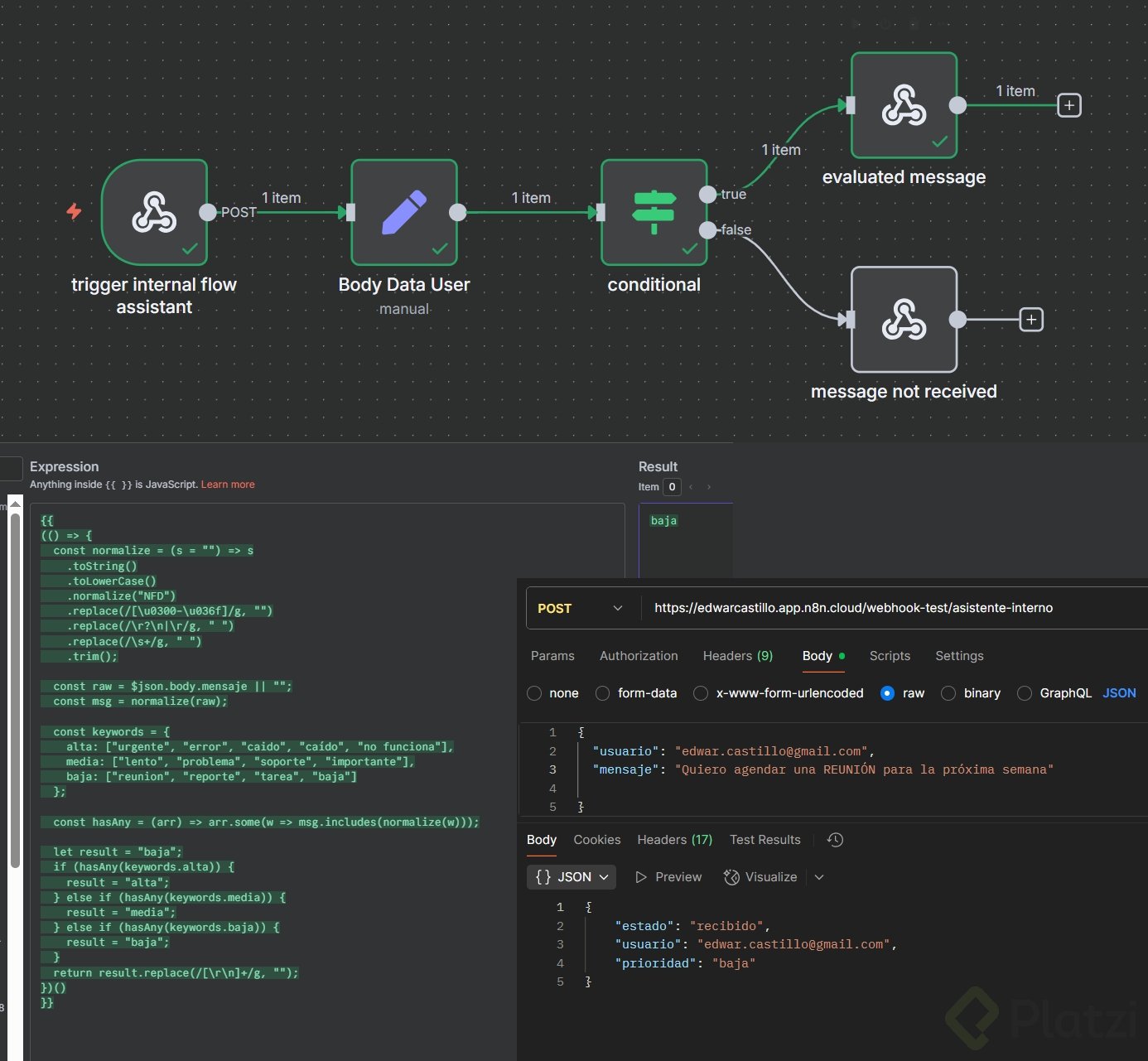The width and height of the screenshot is (1148, 1061).
Task: Click the Visualize icon in response panel
Action: (x=731, y=877)
